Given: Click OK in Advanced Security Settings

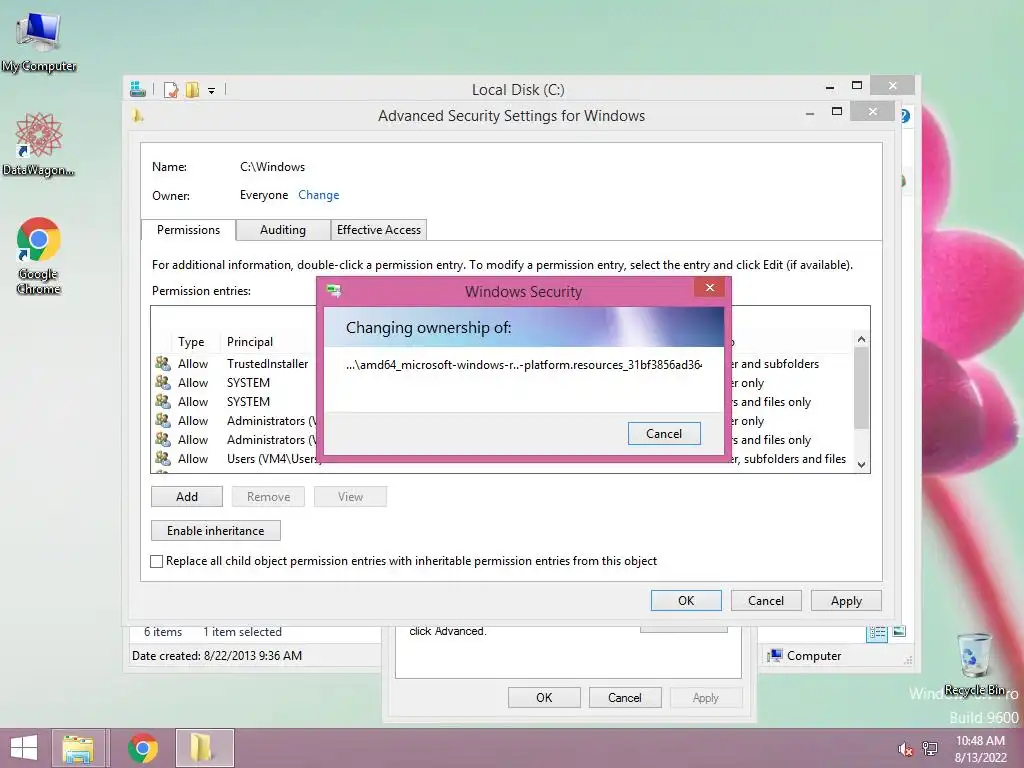Looking at the screenshot, I should pos(686,600).
